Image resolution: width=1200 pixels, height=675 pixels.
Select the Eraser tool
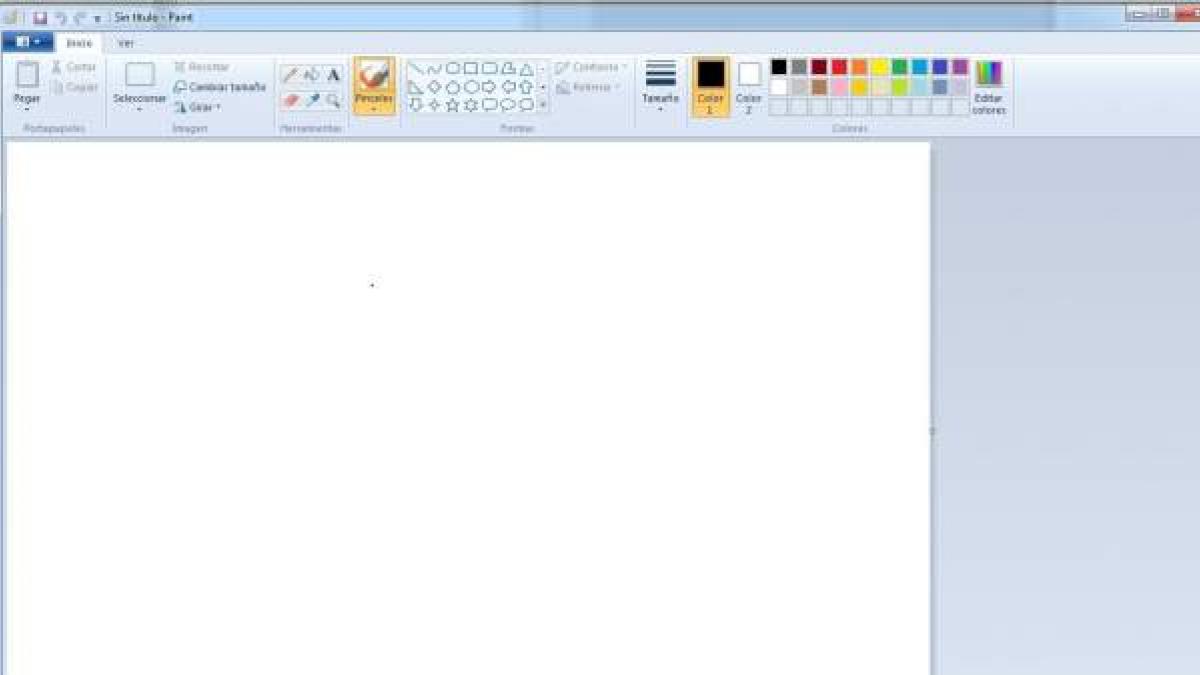point(290,100)
